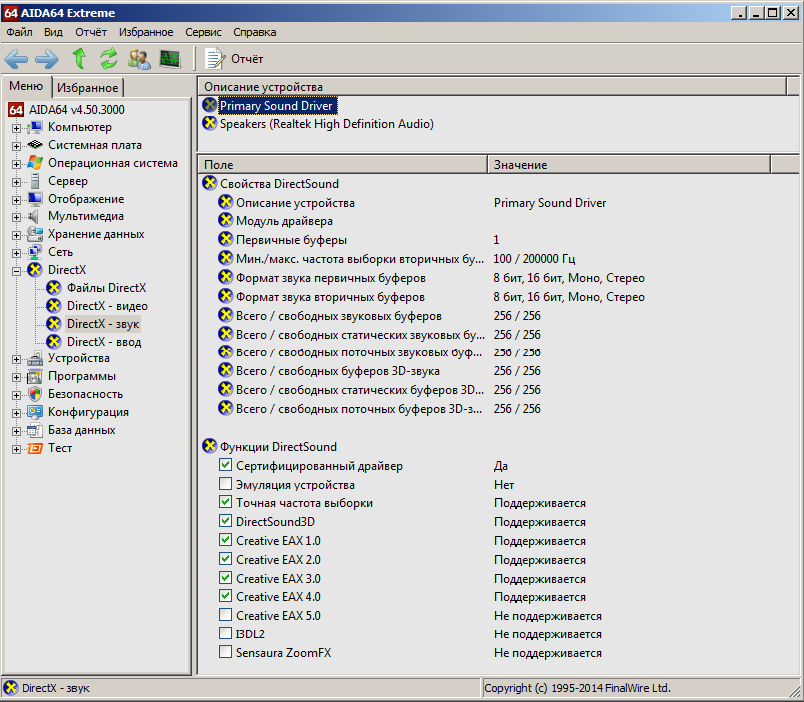Click the green Up arrow toolbar icon
The width and height of the screenshot is (804, 702).
79,59
